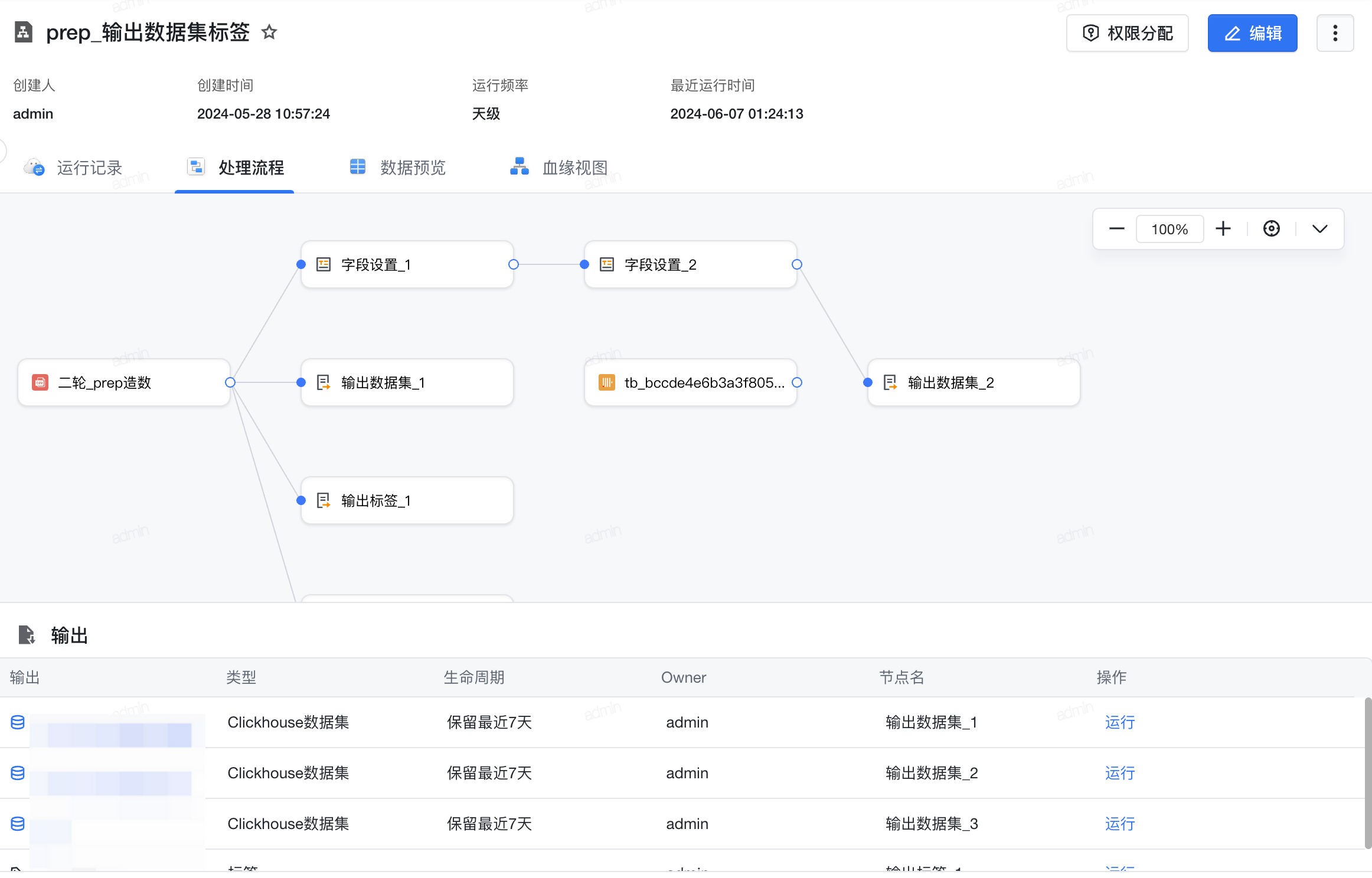Click the 节点名 column header
This screenshot has height=878, width=1372.
901,677
